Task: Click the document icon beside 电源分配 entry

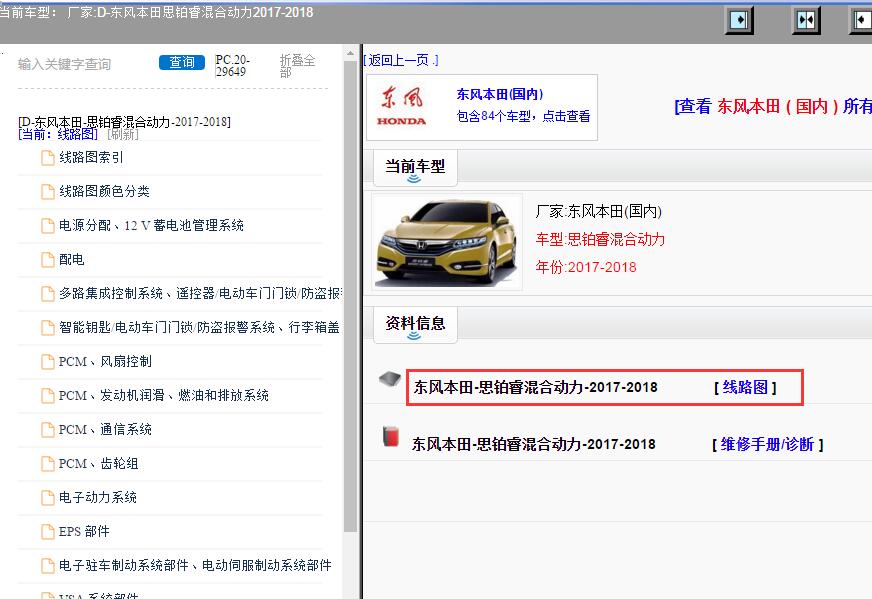Action: click(x=48, y=226)
